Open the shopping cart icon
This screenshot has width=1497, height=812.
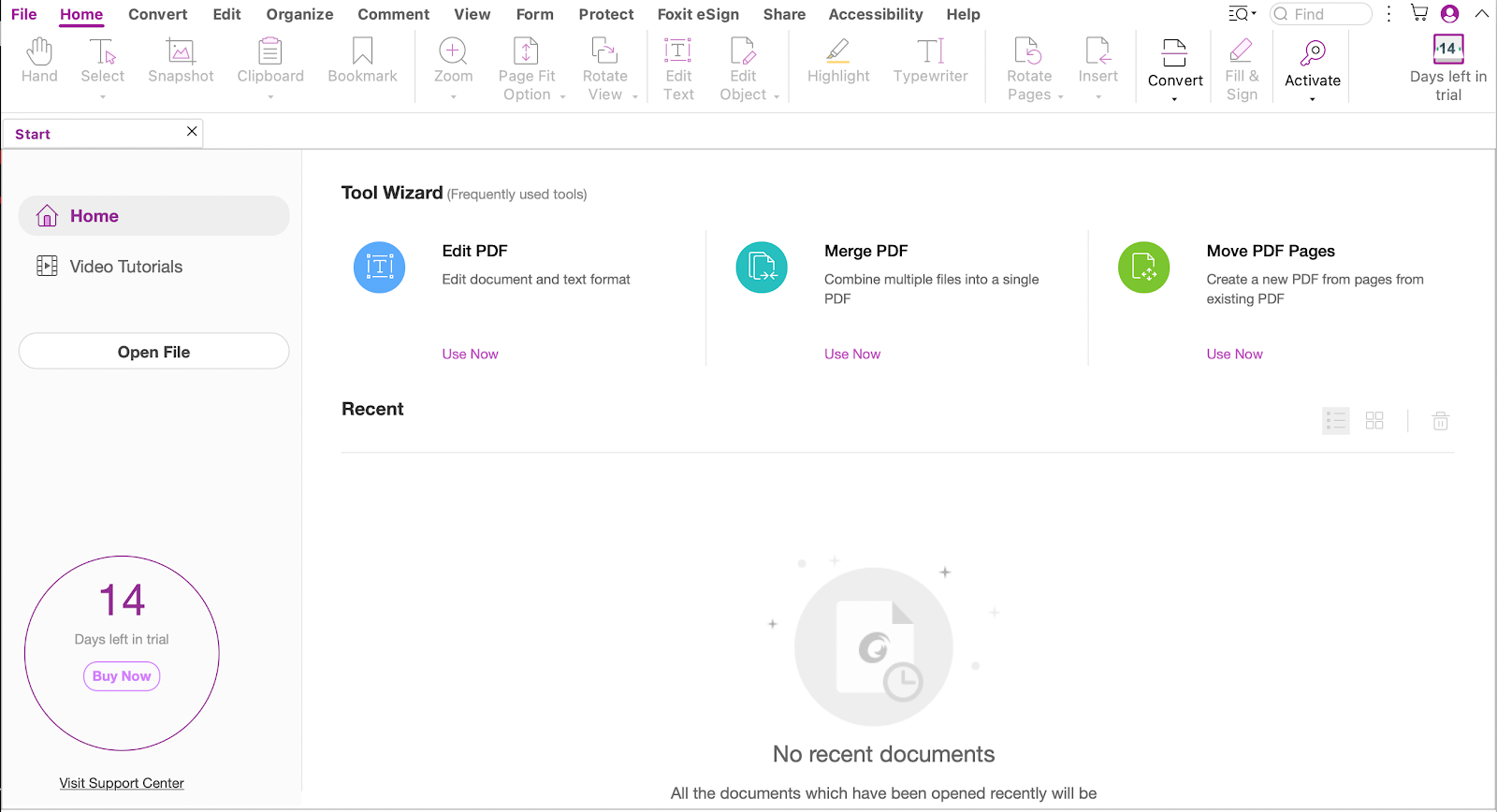(x=1419, y=13)
